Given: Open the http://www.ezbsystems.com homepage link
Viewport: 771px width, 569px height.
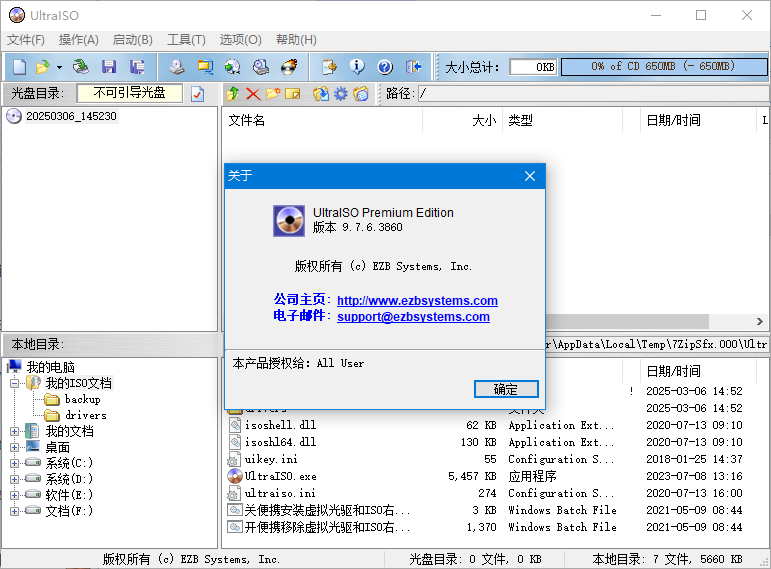Looking at the screenshot, I should (417, 300).
